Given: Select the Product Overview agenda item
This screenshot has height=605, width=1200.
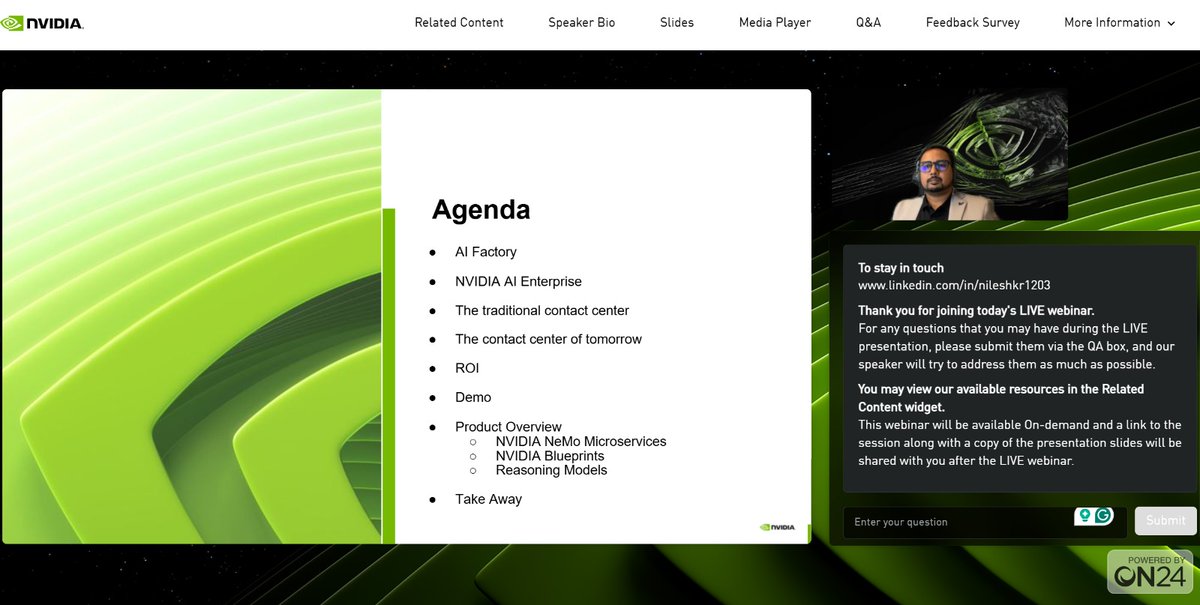Looking at the screenshot, I should coord(508,426).
